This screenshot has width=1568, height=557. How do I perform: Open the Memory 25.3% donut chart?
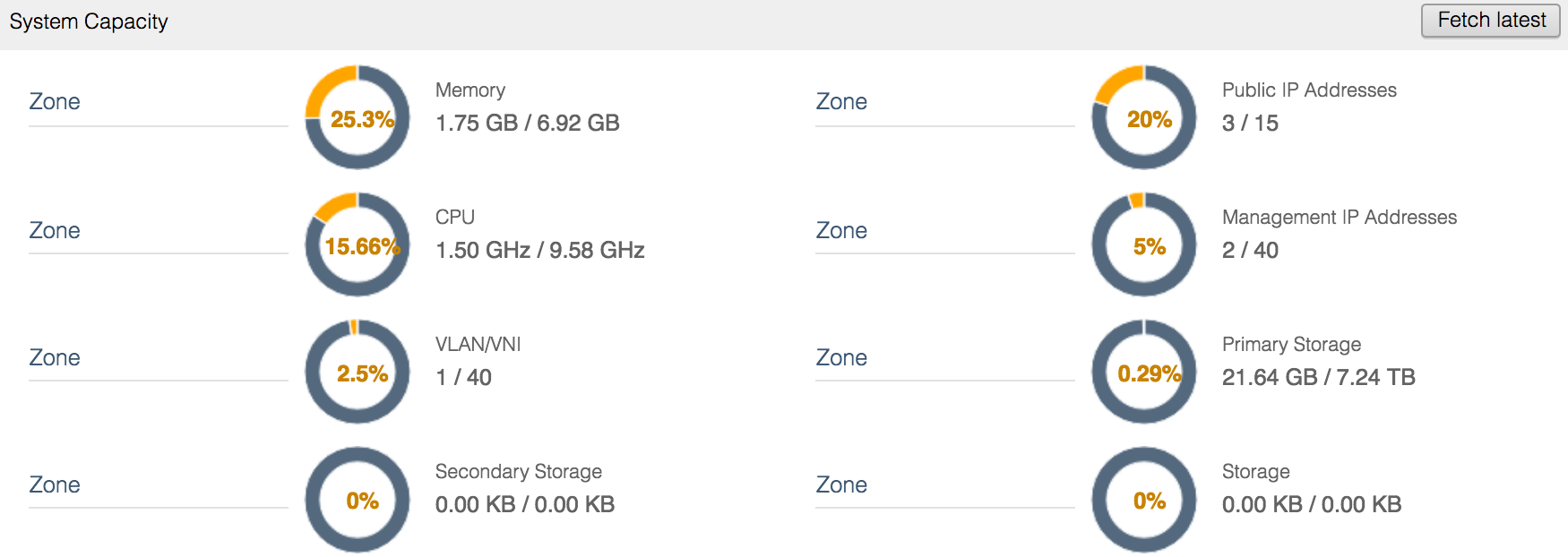pos(358,116)
